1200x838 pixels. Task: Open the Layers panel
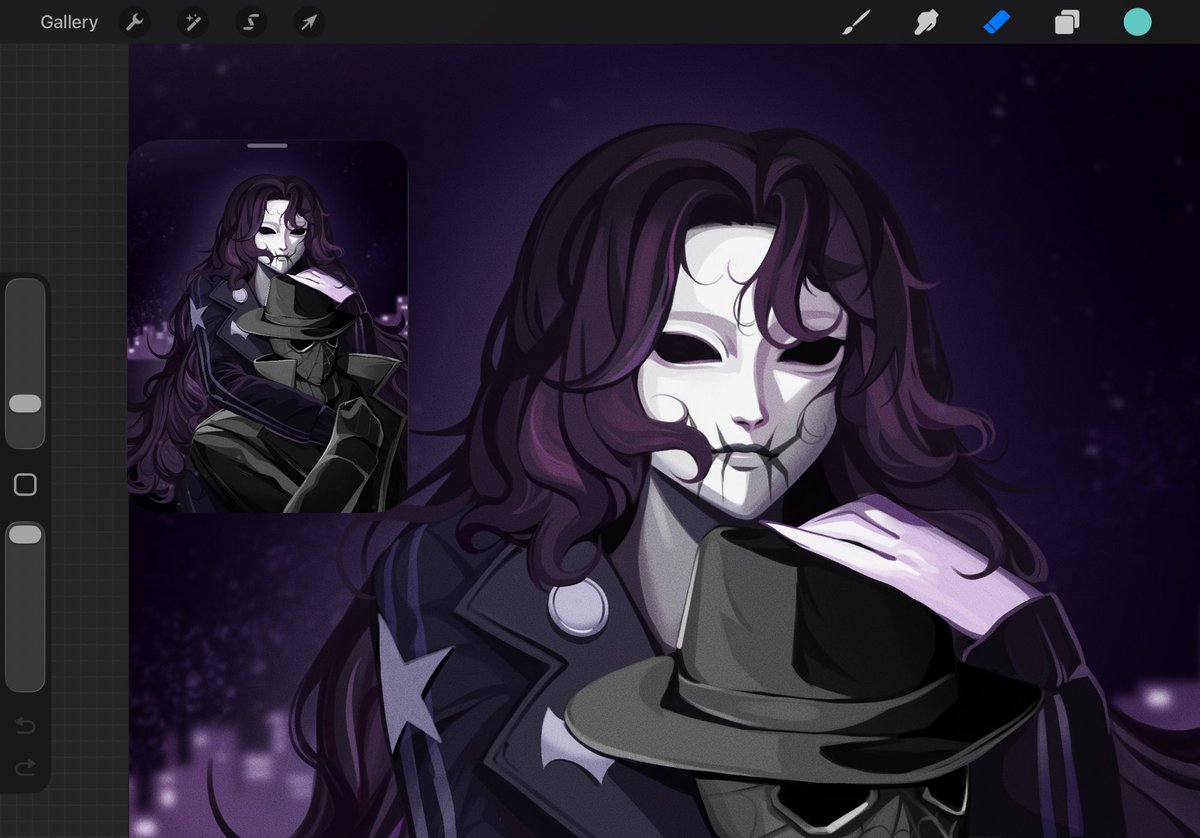coord(1067,22)
